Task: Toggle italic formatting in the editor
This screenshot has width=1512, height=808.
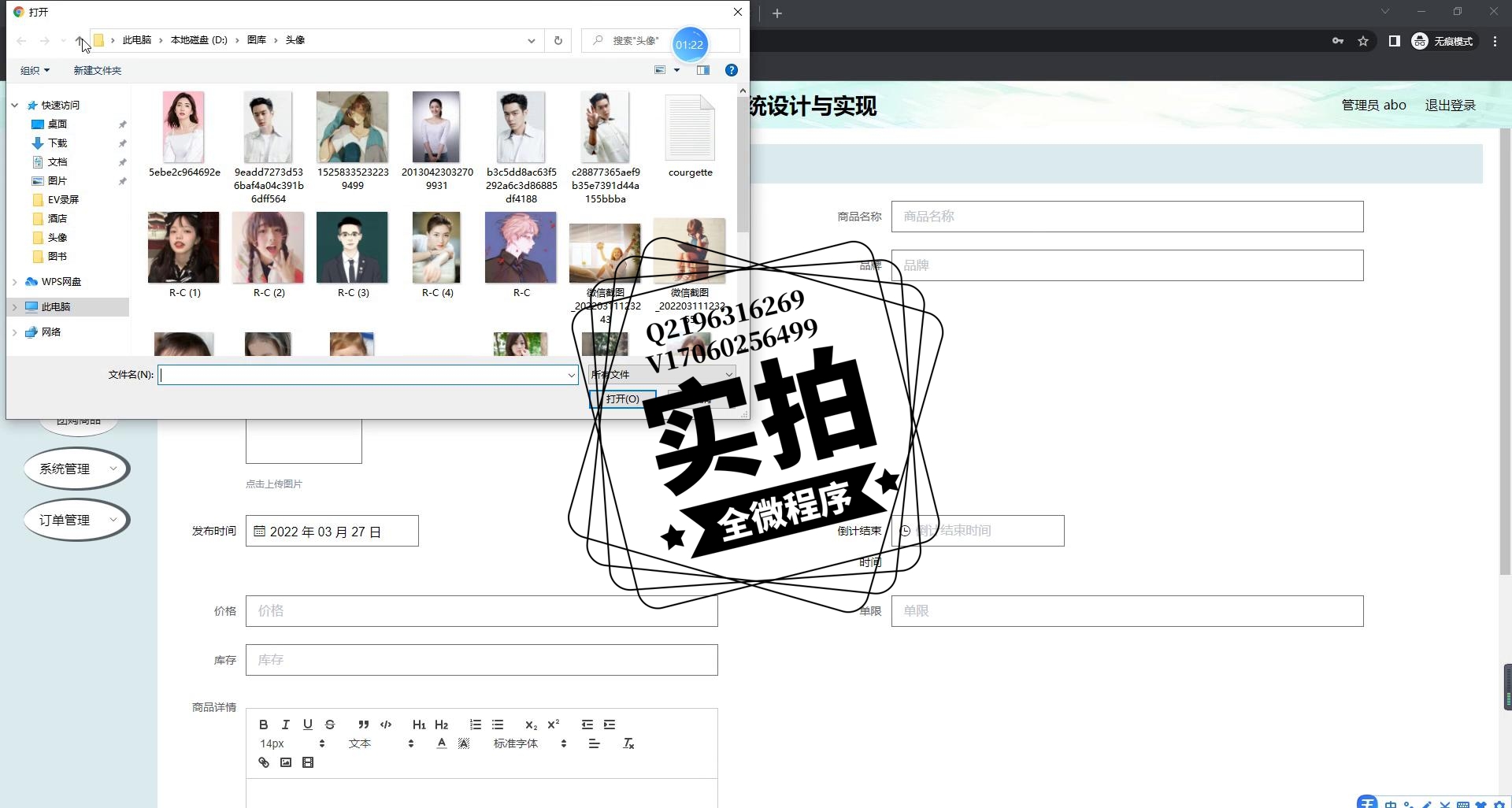Action: 286,725
